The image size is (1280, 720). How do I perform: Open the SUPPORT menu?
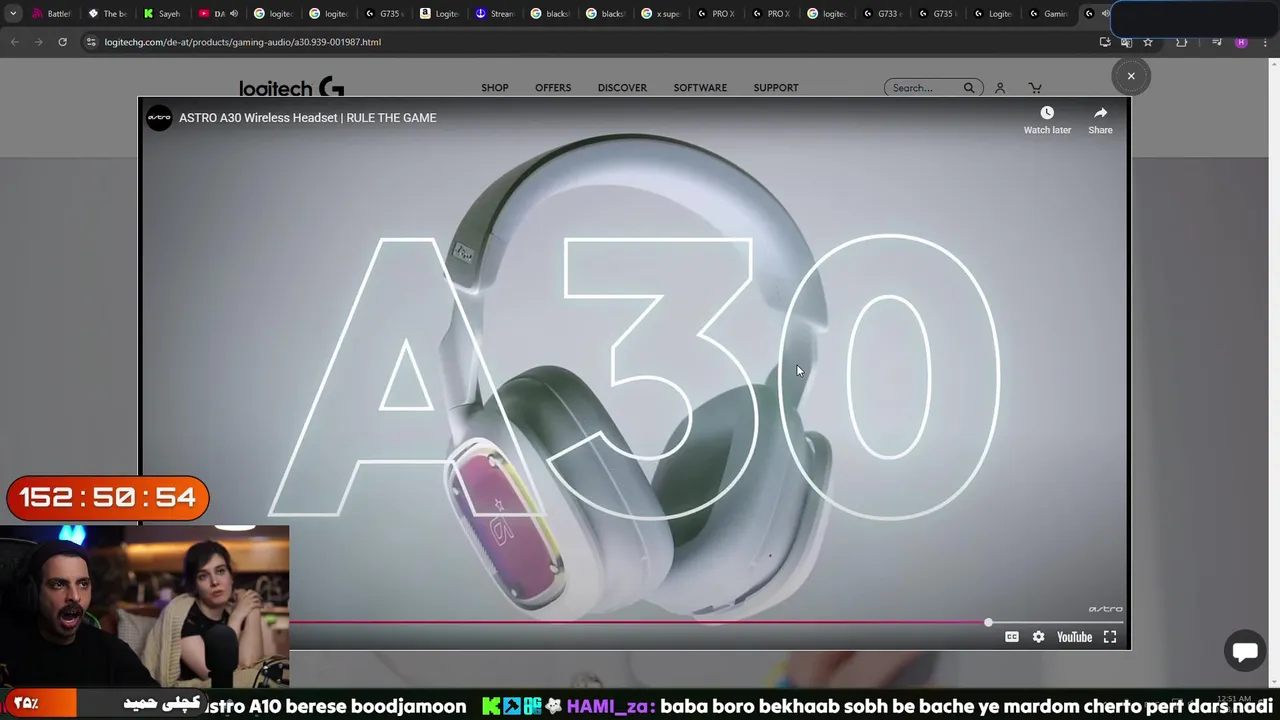coord(776,88)
